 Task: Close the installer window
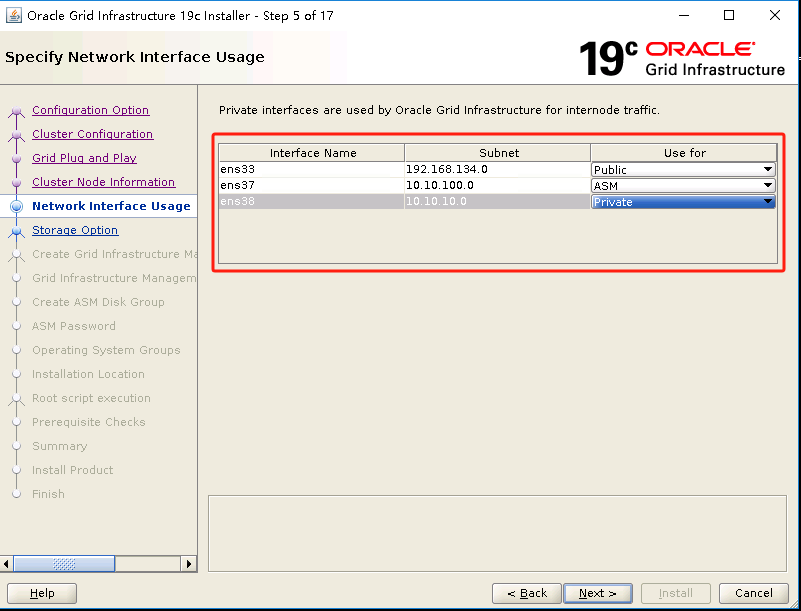(774, 15)
